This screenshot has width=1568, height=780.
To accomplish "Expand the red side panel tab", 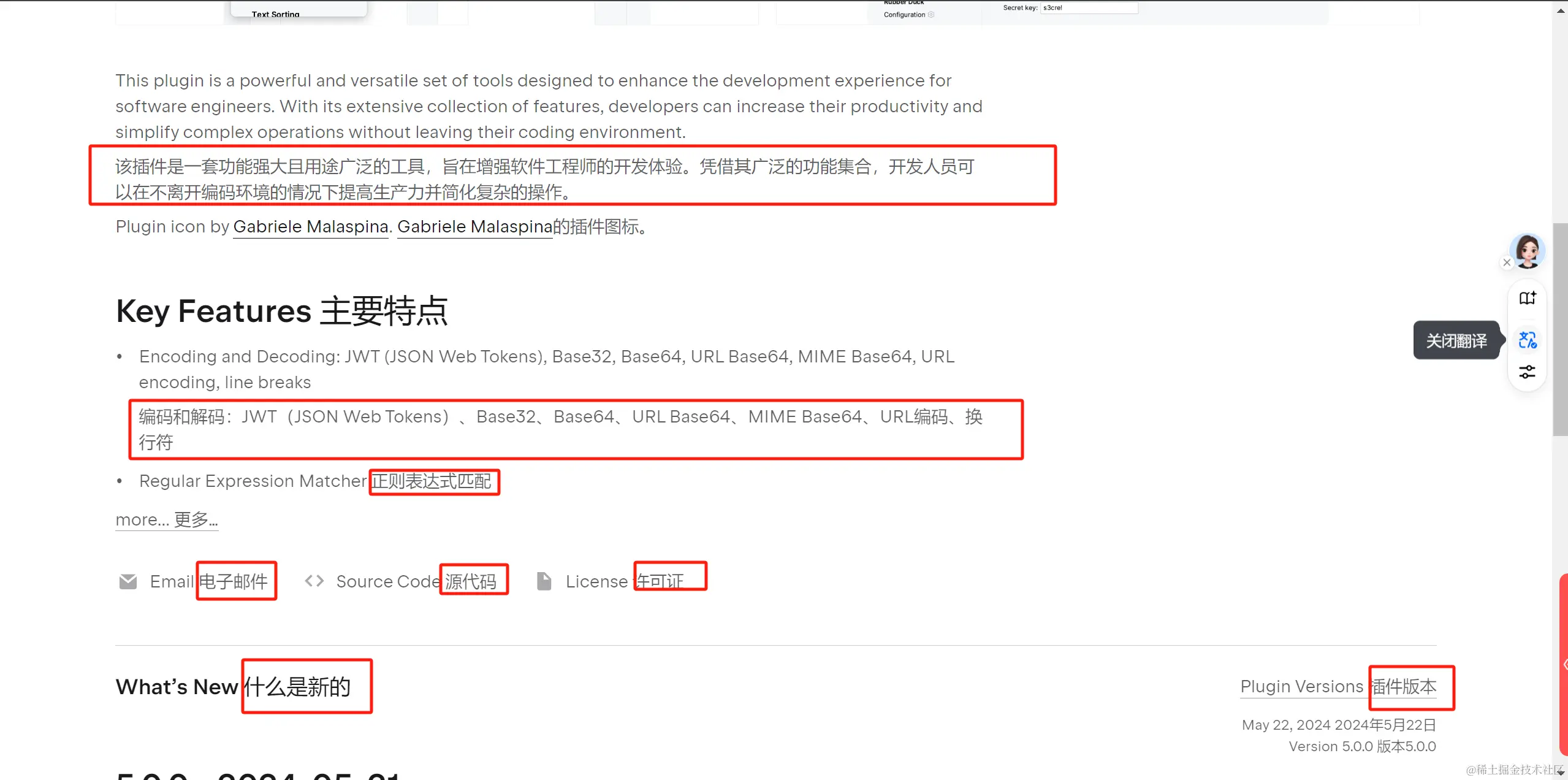I will coord(1564,663).
